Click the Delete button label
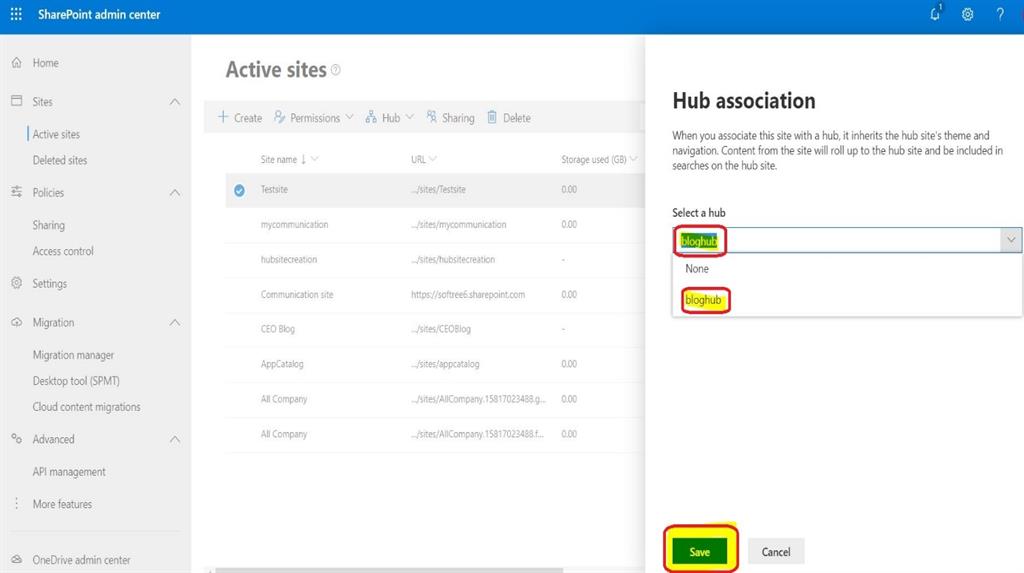Image resolution: width=1024 pixels, height=573 pixels. click(517, 118)
